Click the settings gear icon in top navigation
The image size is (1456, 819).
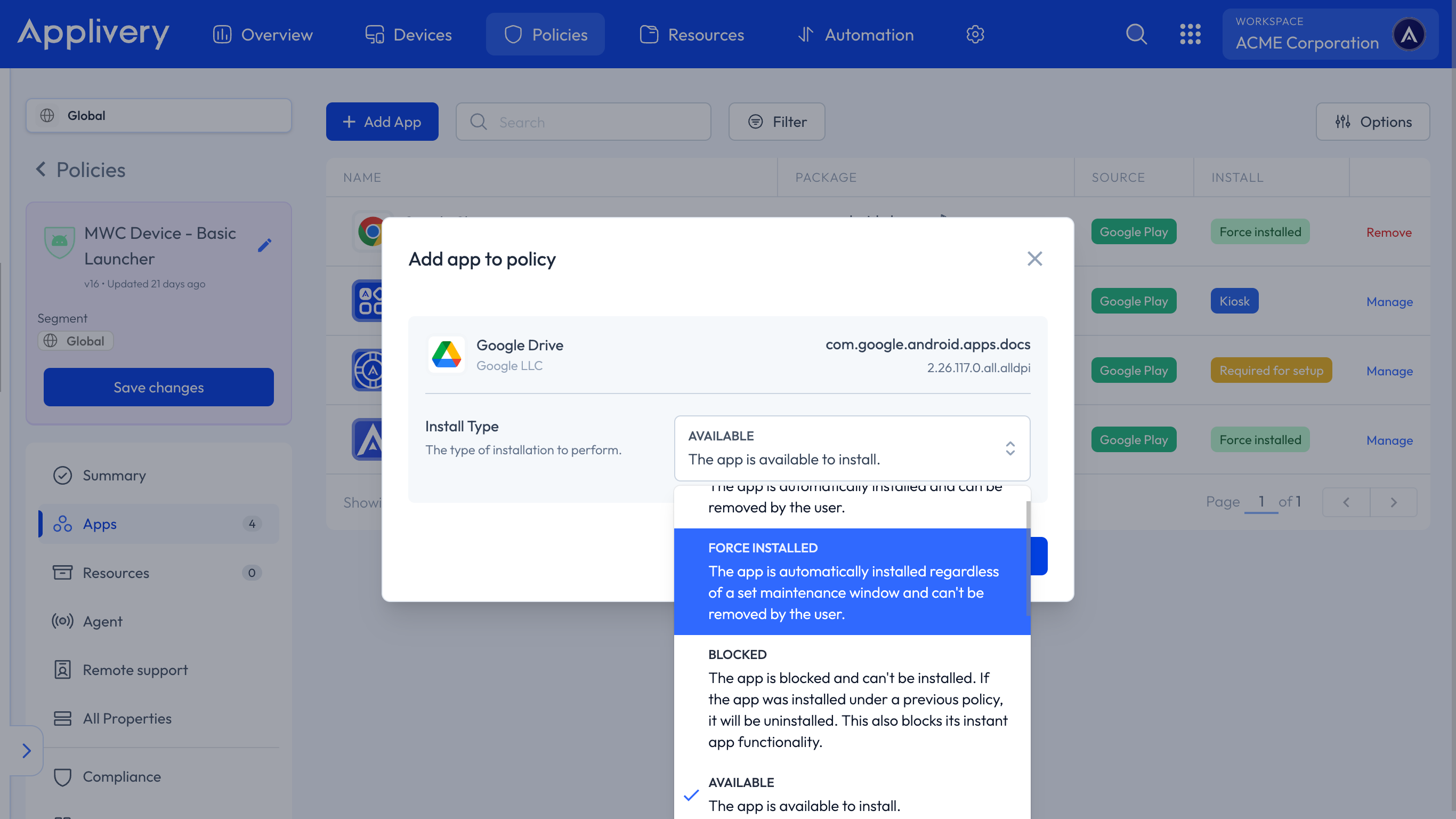coord(975,35)
